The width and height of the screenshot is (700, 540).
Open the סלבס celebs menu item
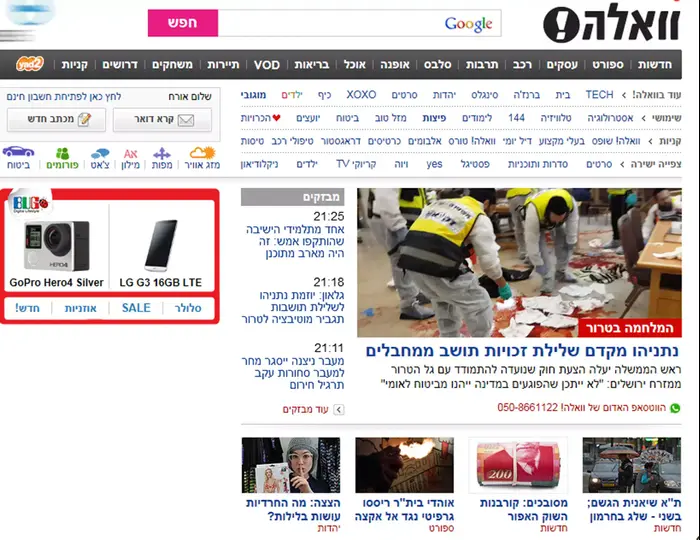438,65
